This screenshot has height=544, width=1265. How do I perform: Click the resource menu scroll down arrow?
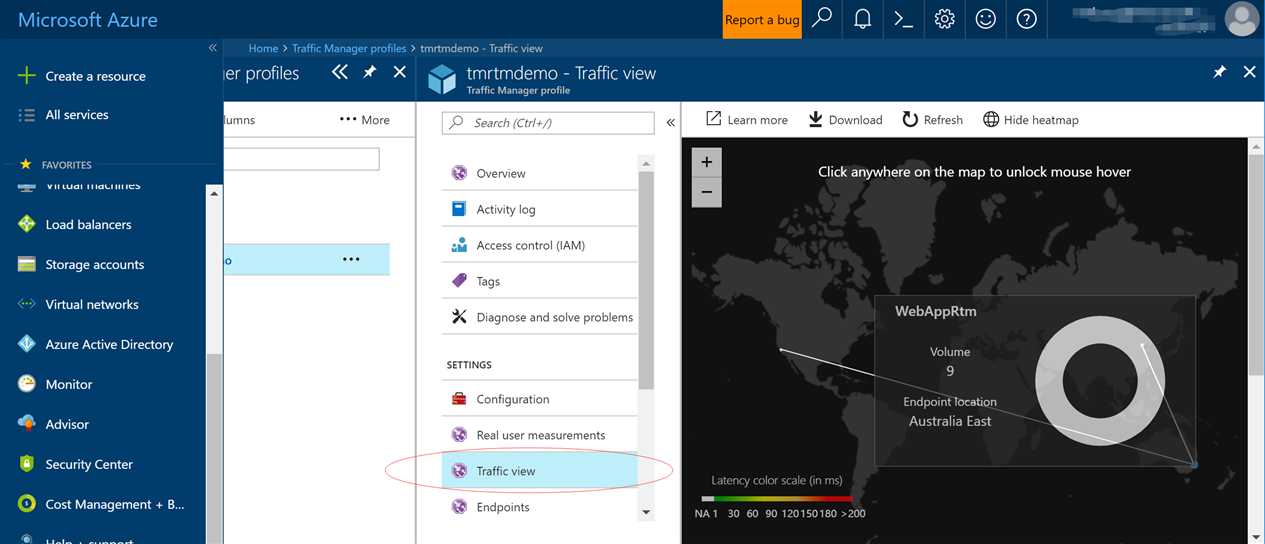[646, 512]
